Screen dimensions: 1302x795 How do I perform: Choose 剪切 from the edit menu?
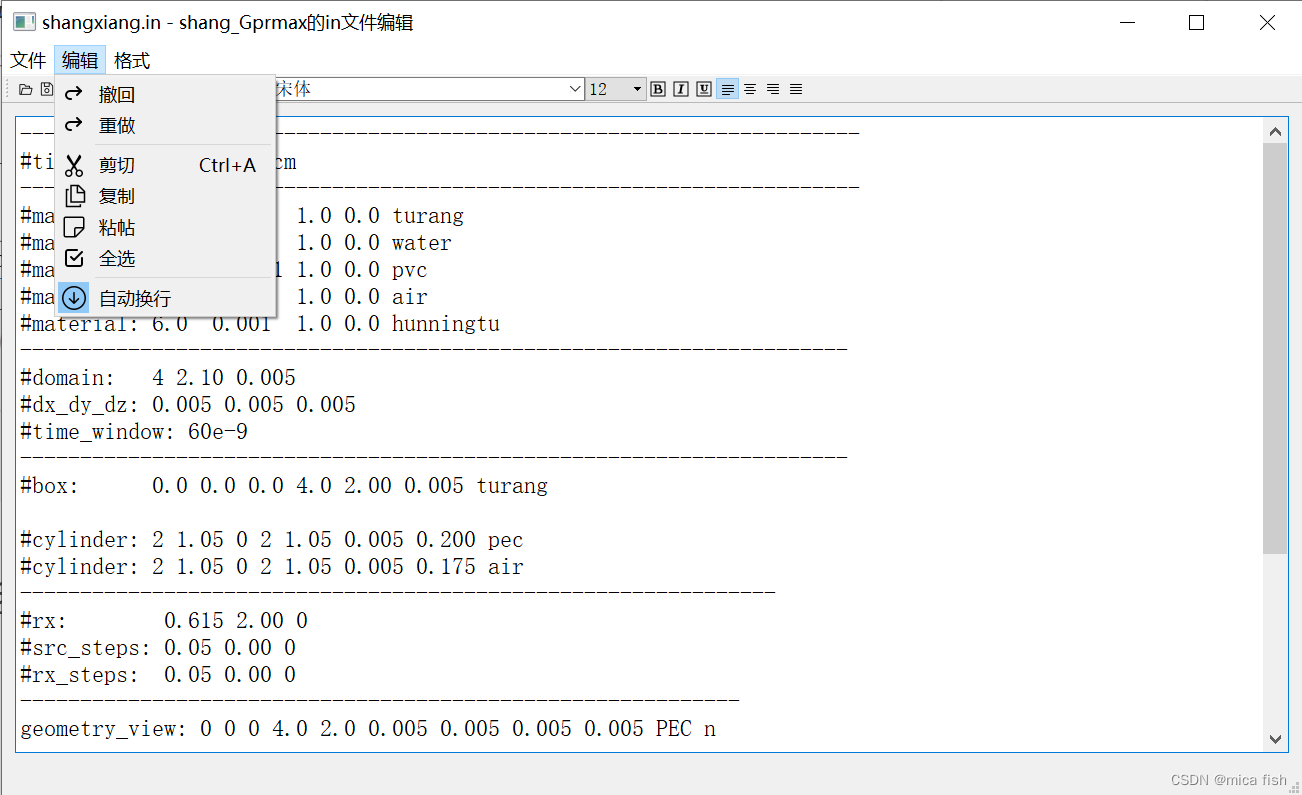(x=165, y=165)
